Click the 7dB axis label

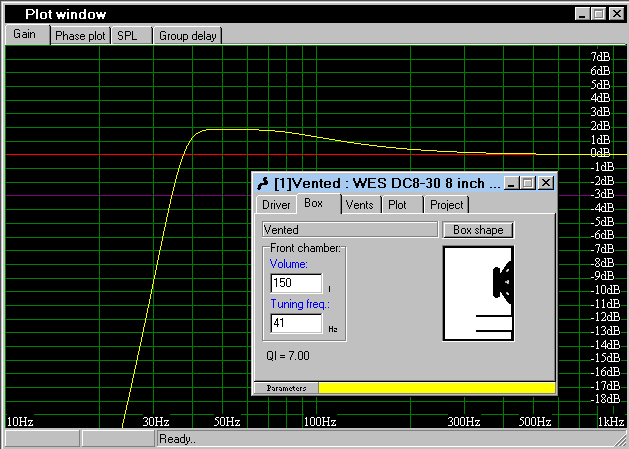tap(600, 57)
